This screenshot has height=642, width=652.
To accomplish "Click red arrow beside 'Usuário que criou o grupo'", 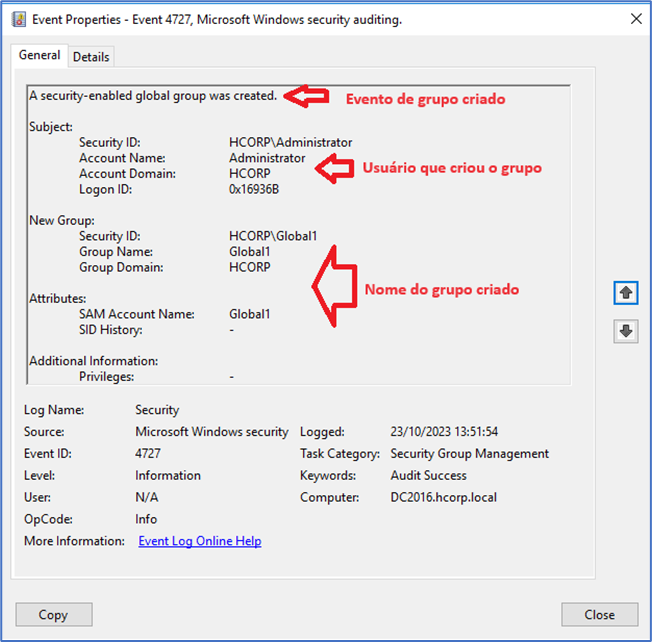I will (334, 168).
